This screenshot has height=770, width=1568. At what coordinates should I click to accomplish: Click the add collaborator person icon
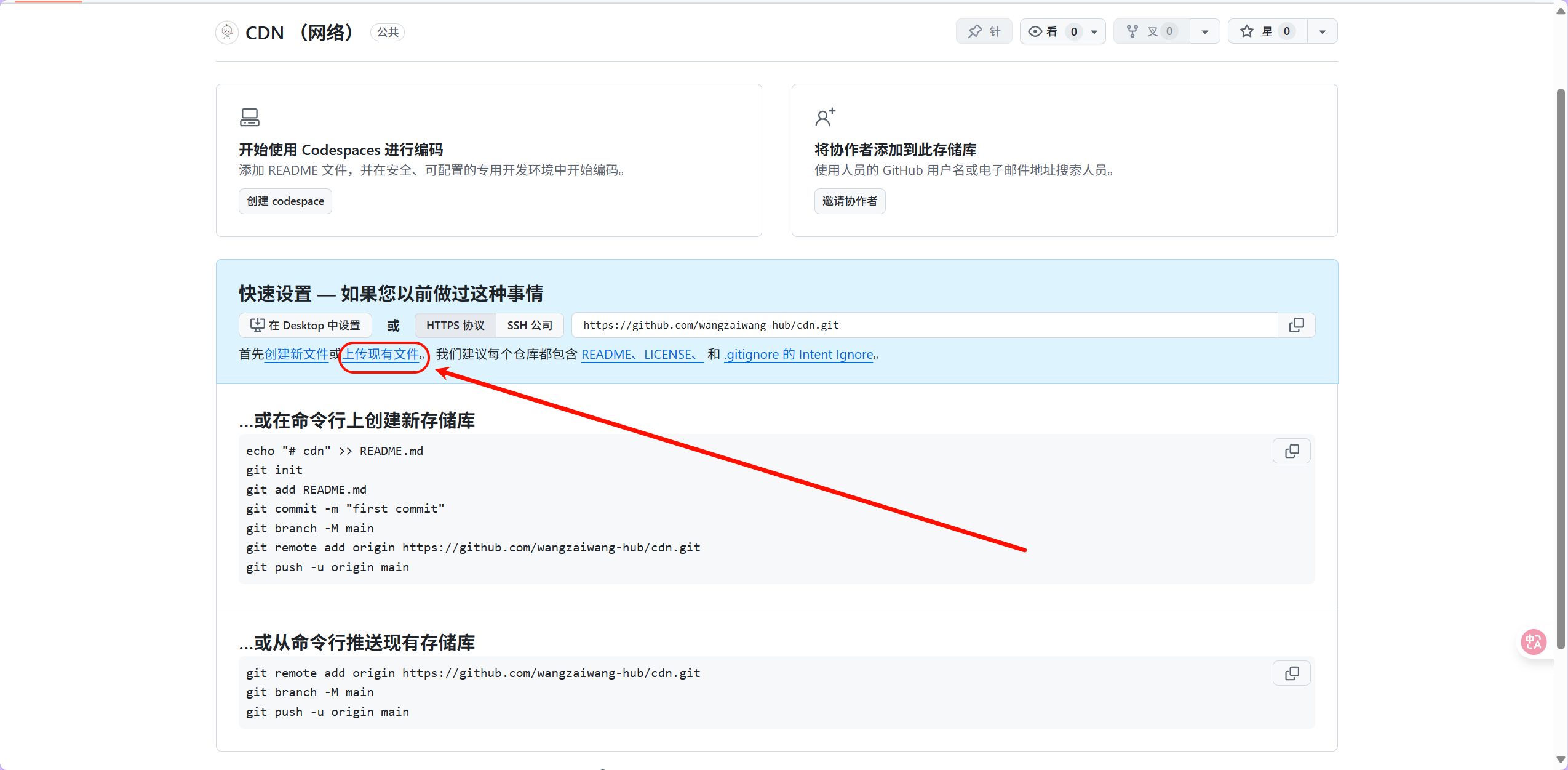(x=825, y=117)
